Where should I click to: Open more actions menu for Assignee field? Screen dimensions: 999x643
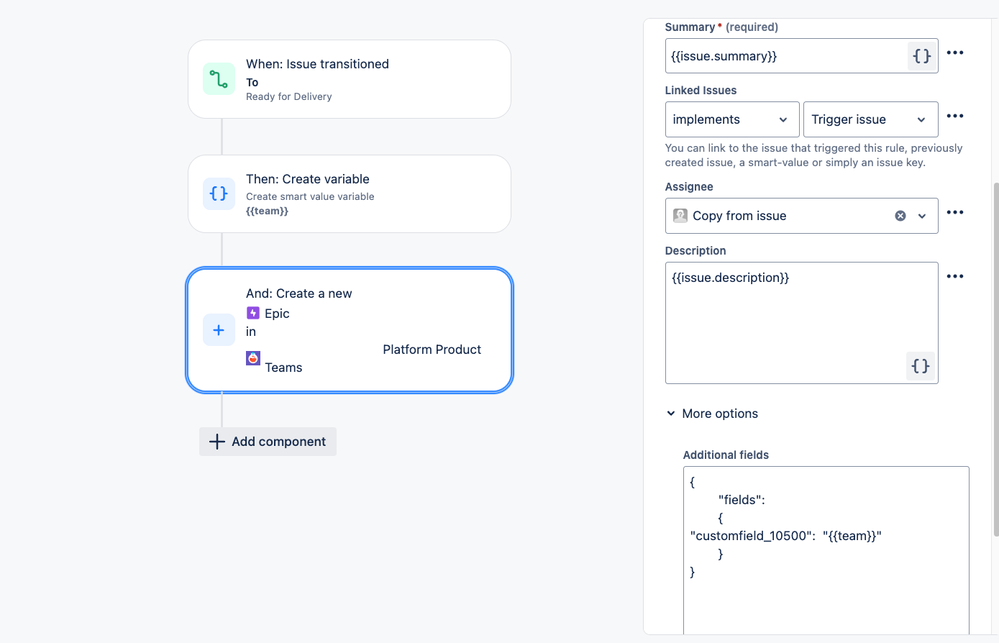954,212
